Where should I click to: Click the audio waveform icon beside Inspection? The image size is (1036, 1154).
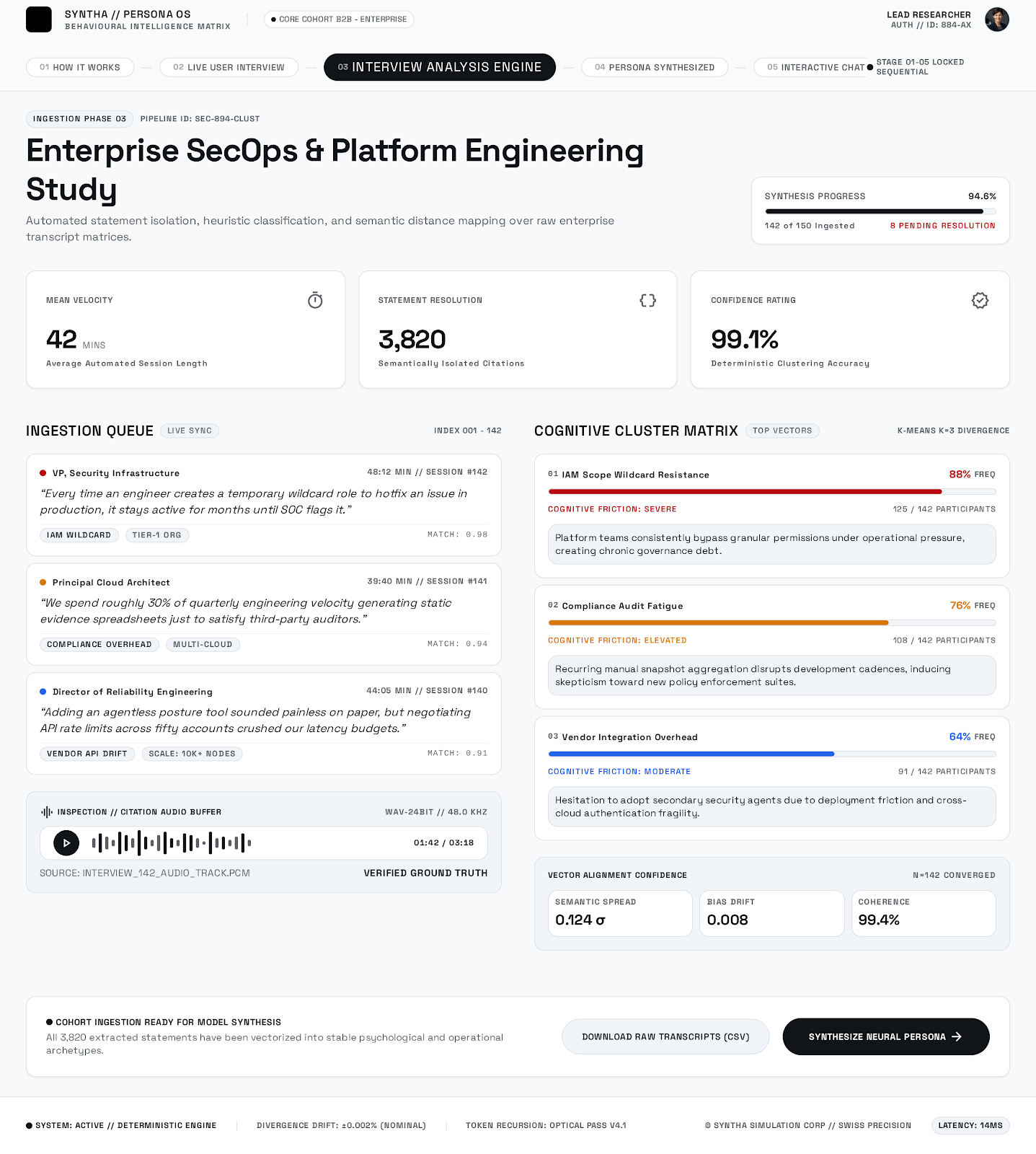(x=47, y=812)
